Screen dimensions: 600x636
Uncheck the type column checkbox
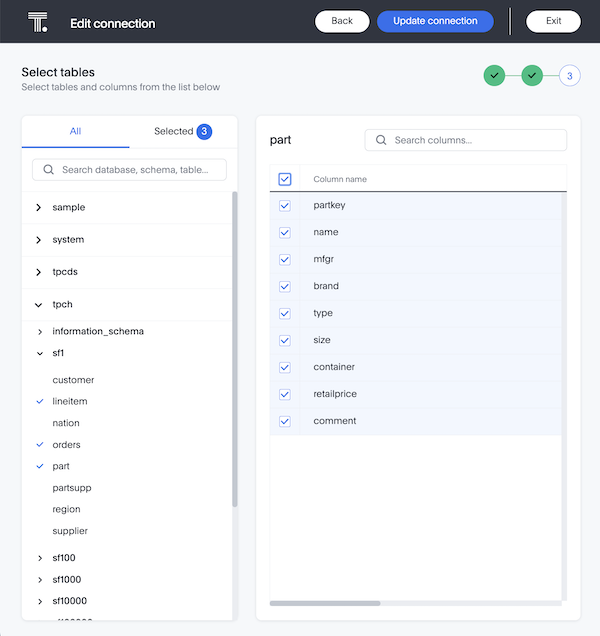click(285, 314)
